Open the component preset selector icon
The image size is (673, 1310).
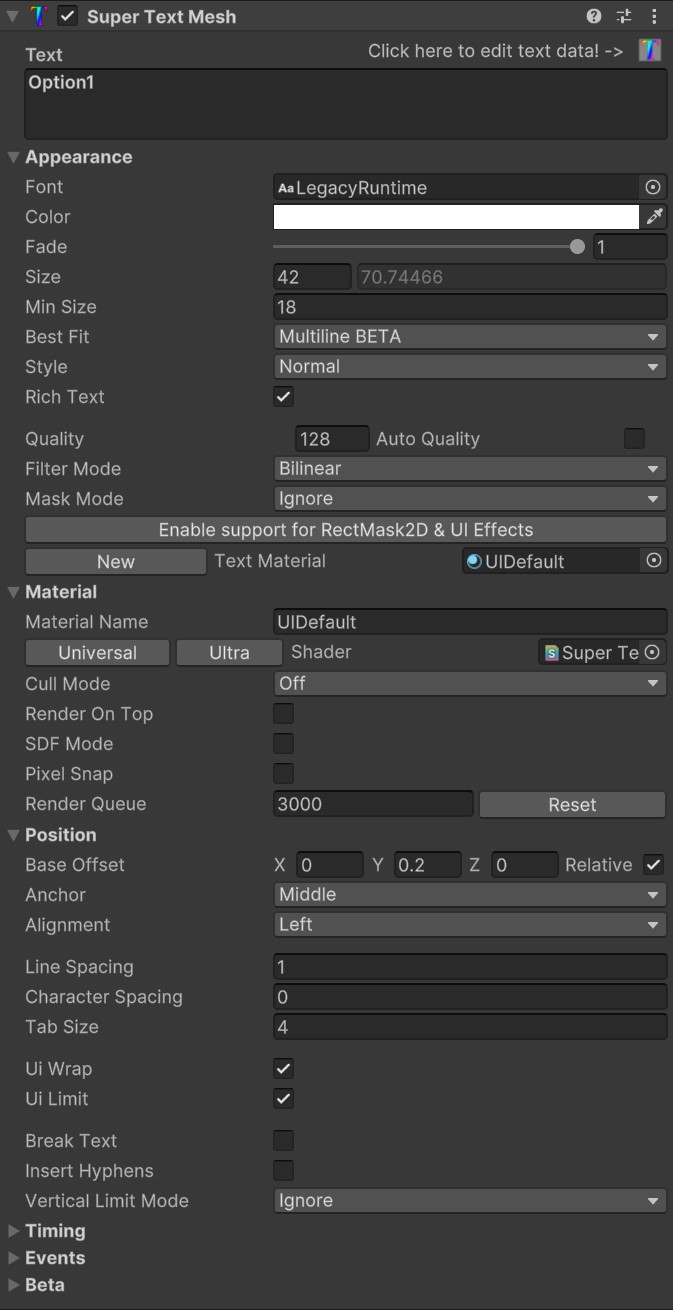(x=624, y=16)
